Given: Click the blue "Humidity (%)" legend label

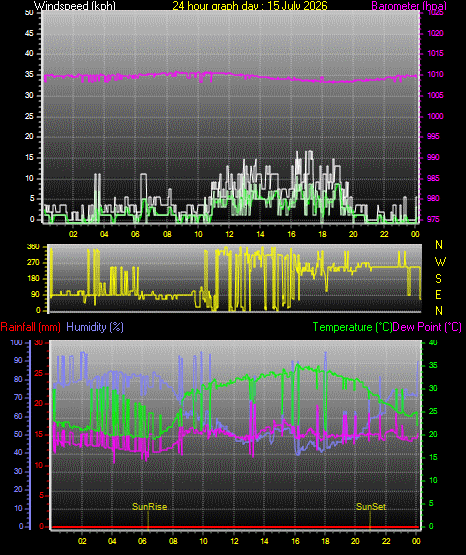Looking at the screenshot, I should point(95,327).
